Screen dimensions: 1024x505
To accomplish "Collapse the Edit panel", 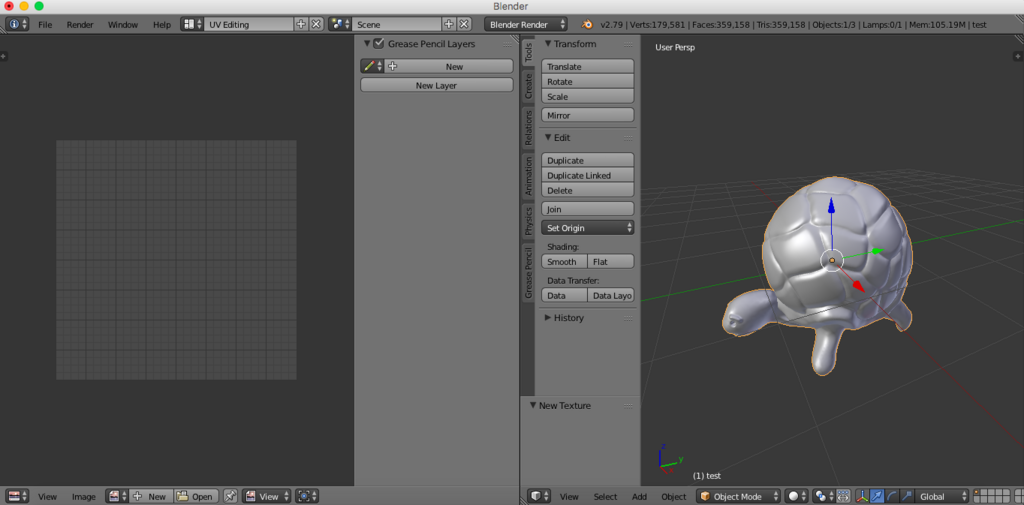I will click(x=548, y=138).
